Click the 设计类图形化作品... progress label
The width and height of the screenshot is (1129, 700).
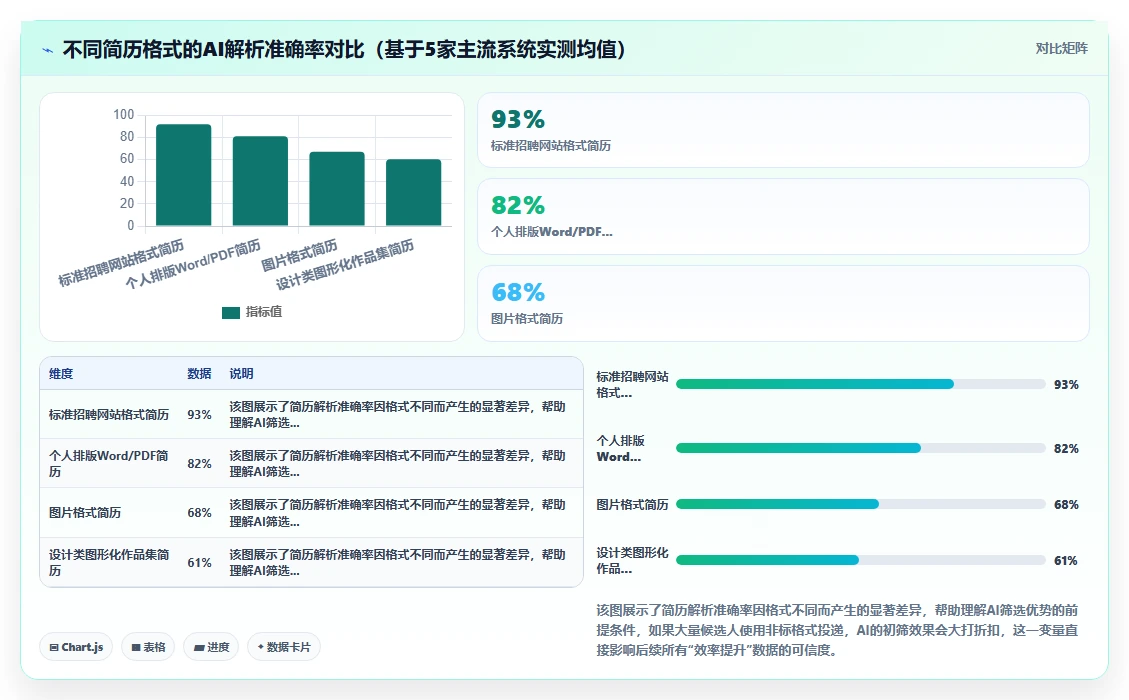[x=632, y=560]
